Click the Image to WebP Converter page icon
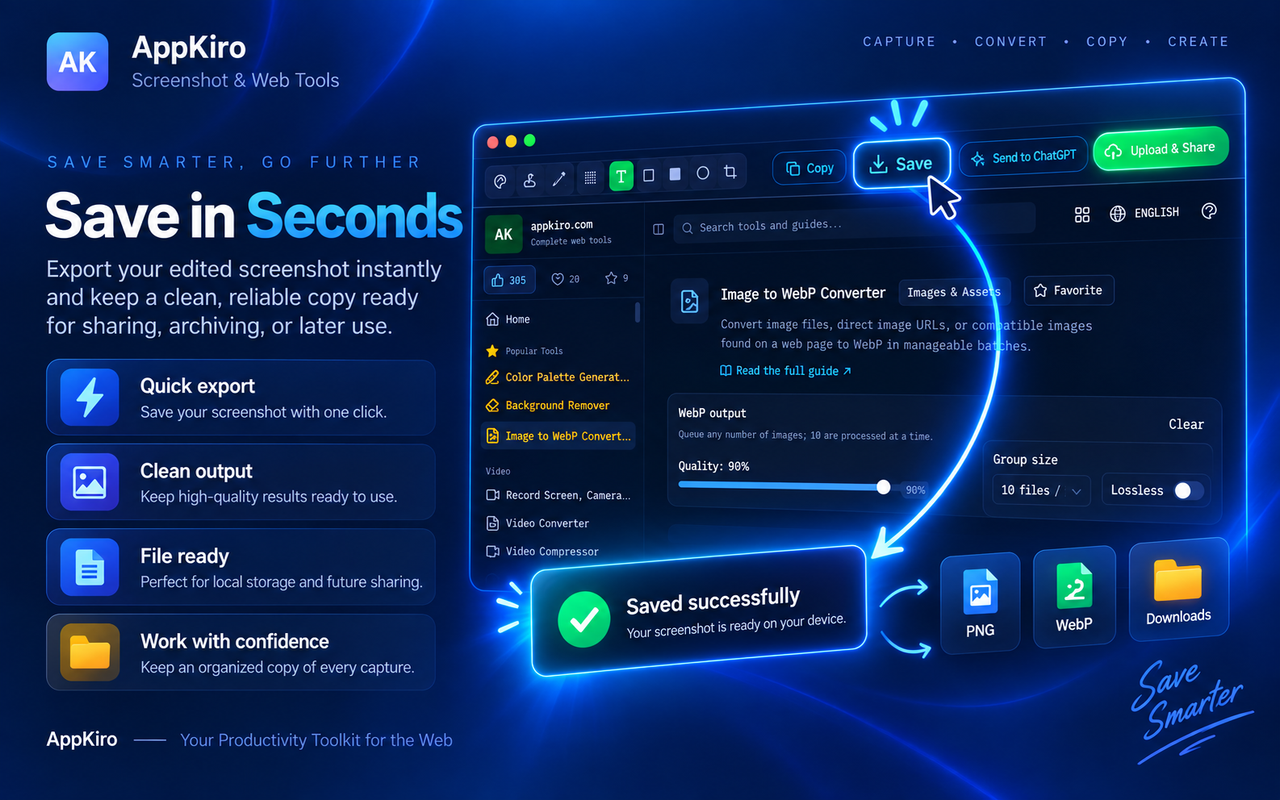The width and height of the screenshot is (1280, 800). (690, 302)
